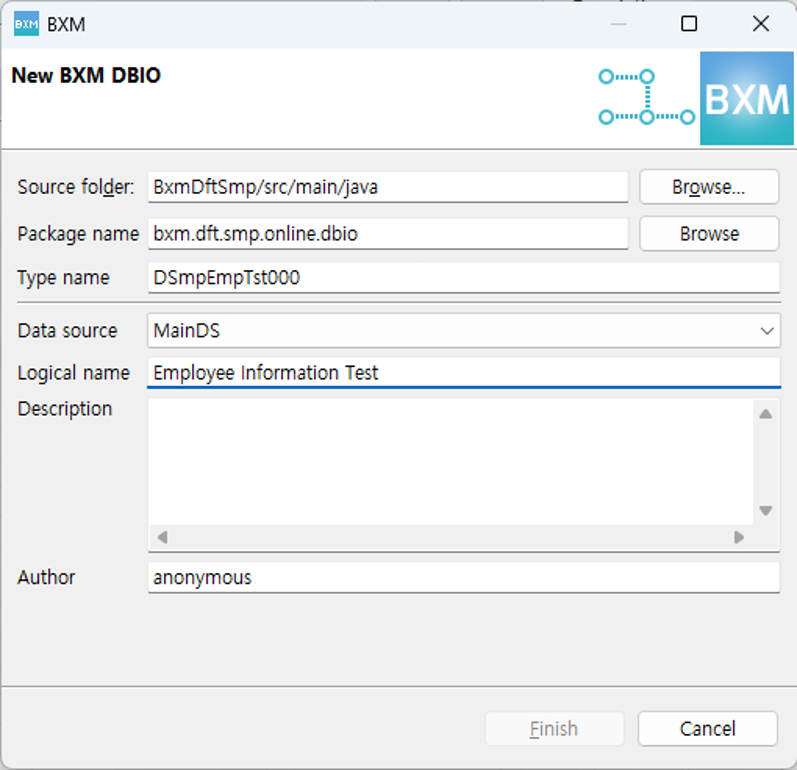Image resolution: width=797 pixels, height=770 pixels.
Task: Click inside the Description text area
Action: coord(451,461)
